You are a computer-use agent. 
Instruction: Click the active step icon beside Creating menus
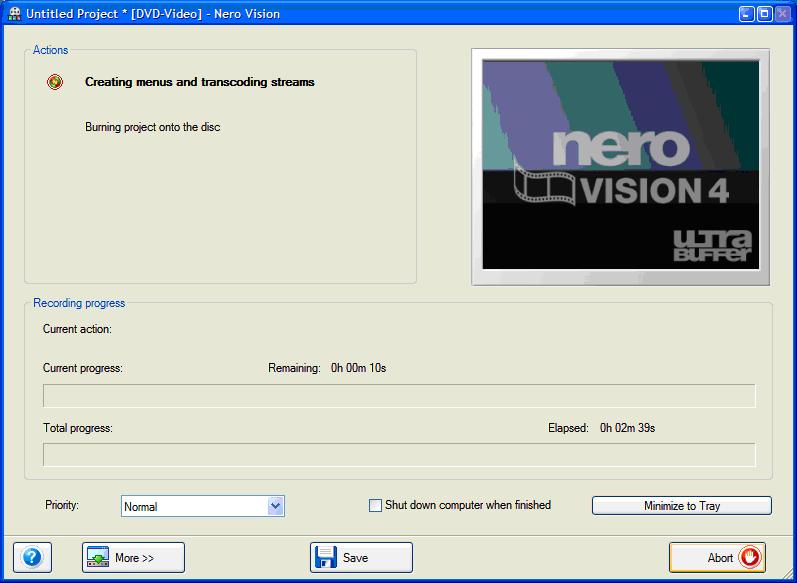(55, 82)
